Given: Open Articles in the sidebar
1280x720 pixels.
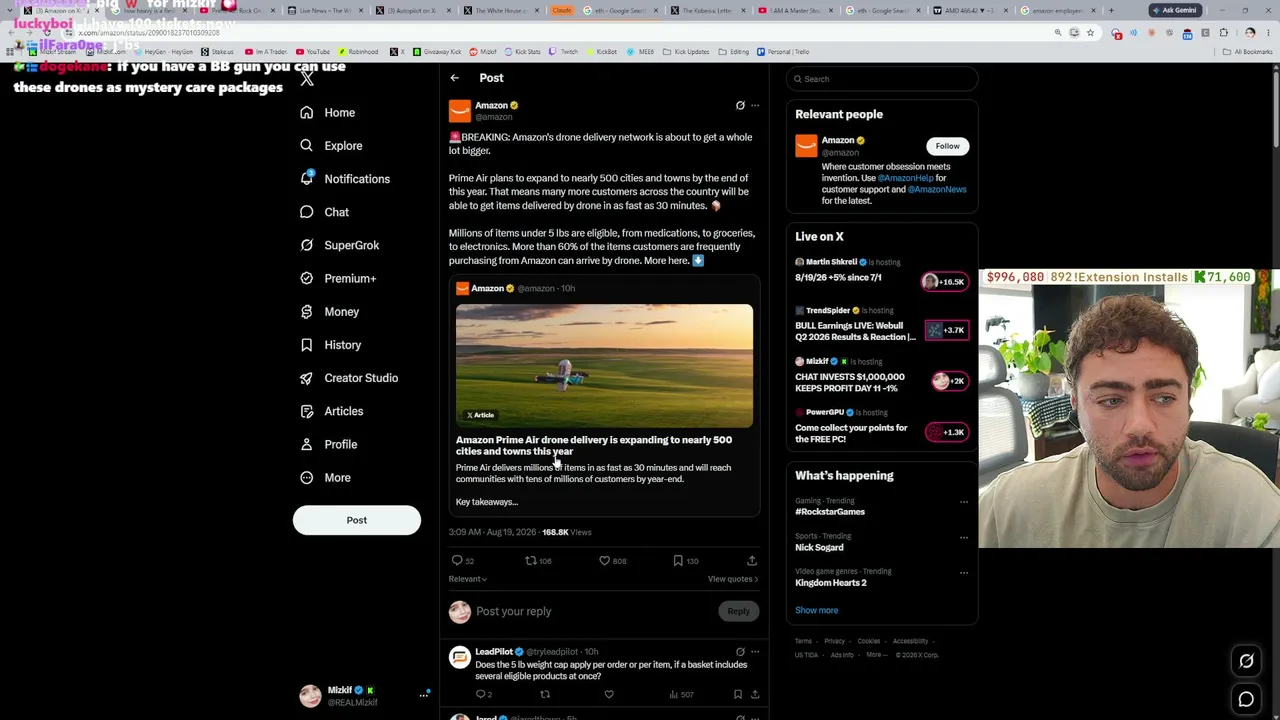Looking at the screenshot, I should tap(332, 411).
